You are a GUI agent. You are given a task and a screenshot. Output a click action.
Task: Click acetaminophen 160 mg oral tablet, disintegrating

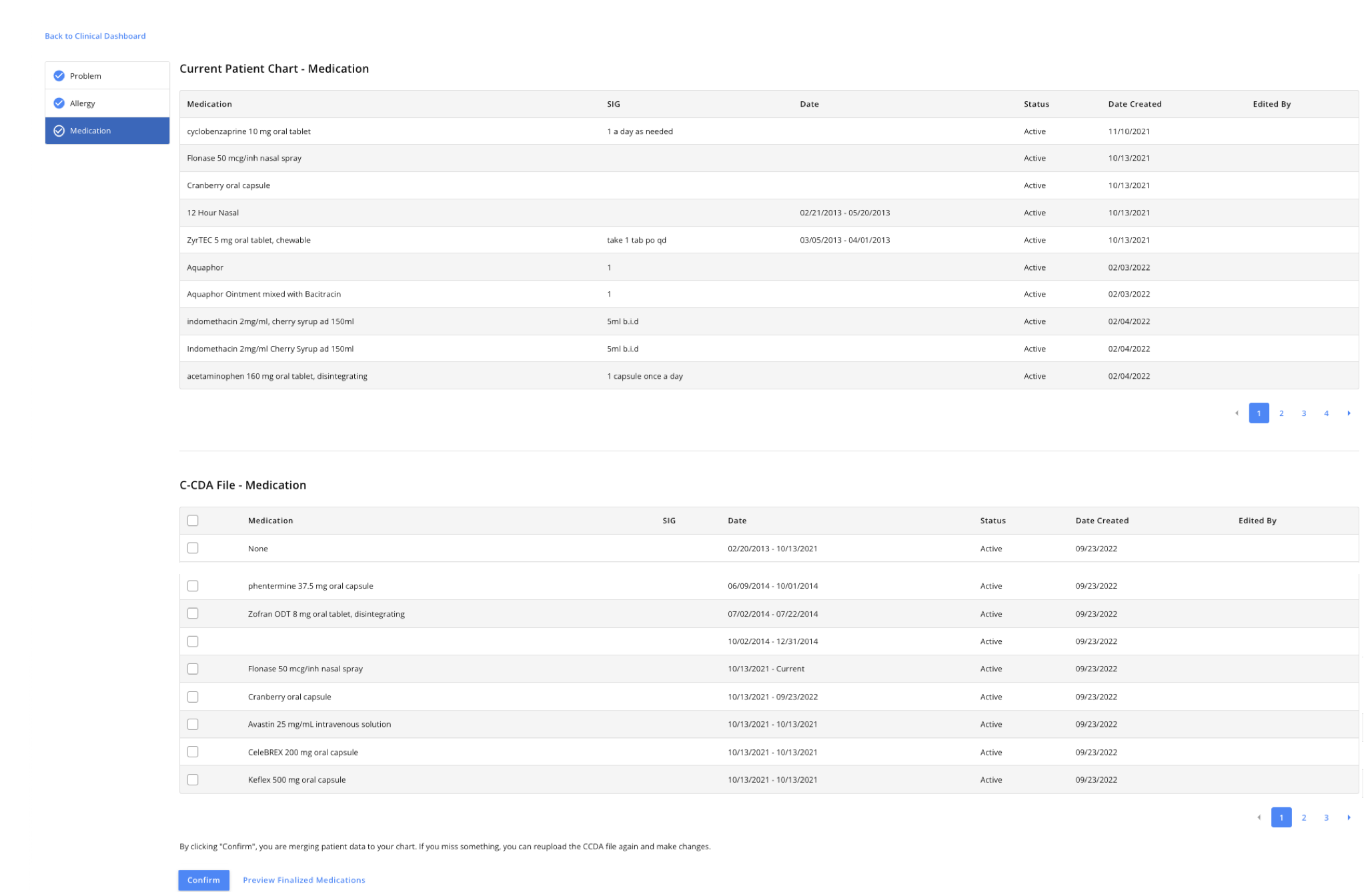point(277,376)
